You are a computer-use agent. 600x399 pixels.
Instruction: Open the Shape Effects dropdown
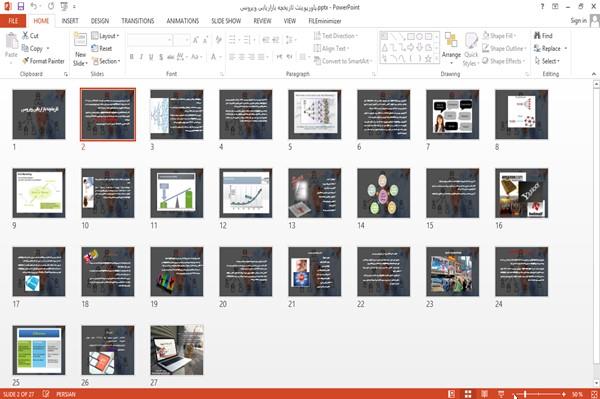pyautogui.click(x=503, y=61)
